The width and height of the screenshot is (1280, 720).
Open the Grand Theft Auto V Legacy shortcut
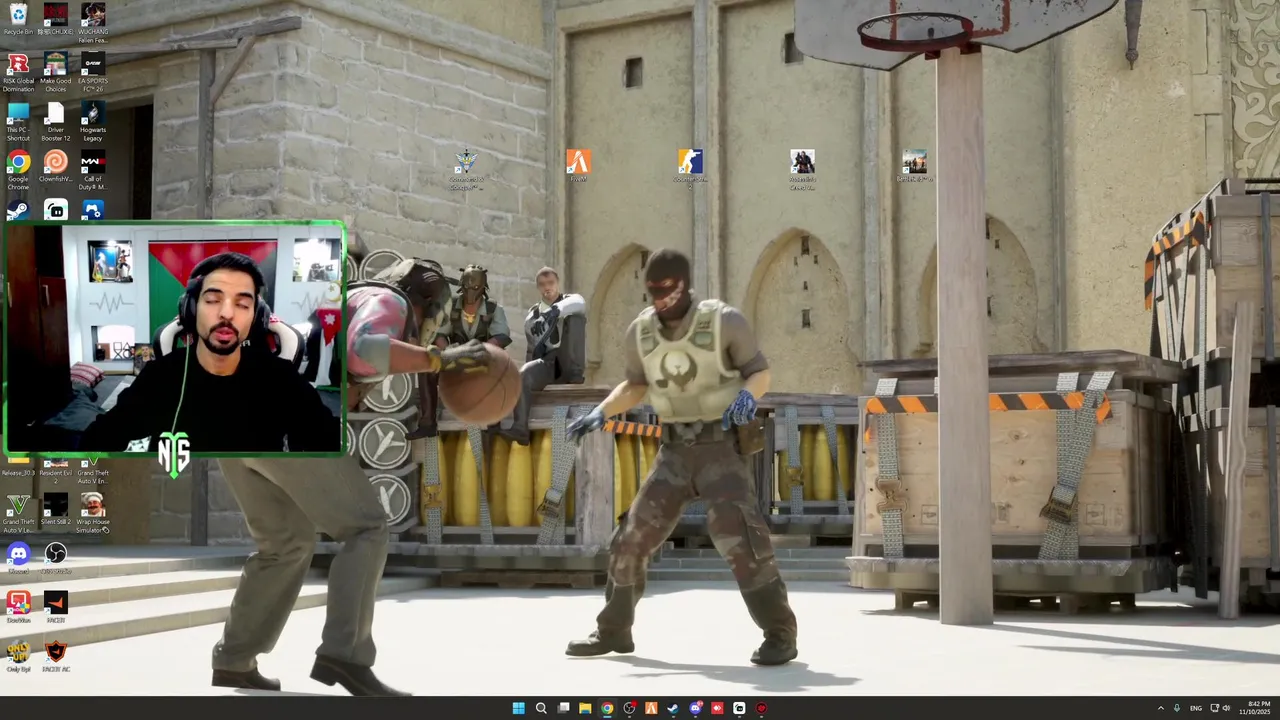point(18,512)
